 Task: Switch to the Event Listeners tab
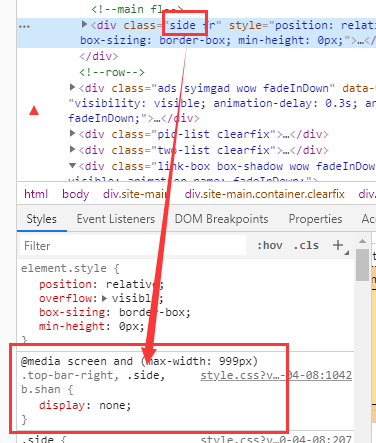click(x=116, y=219)
